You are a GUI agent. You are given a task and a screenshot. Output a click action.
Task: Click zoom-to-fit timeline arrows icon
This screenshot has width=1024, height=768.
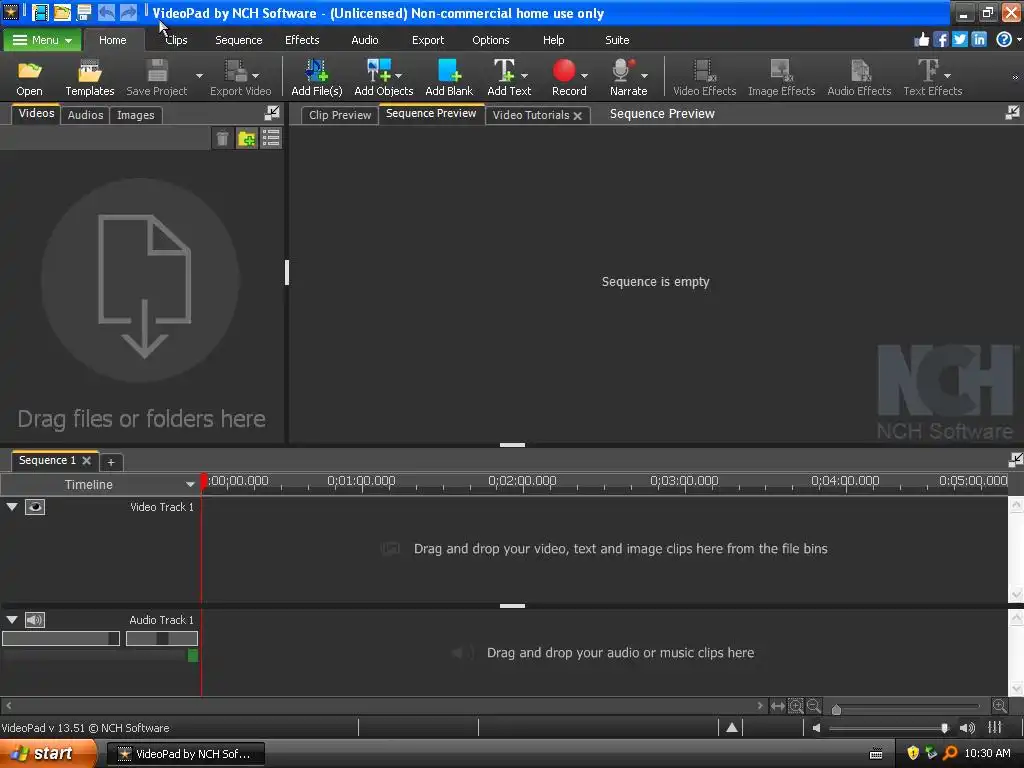[777, 706]
